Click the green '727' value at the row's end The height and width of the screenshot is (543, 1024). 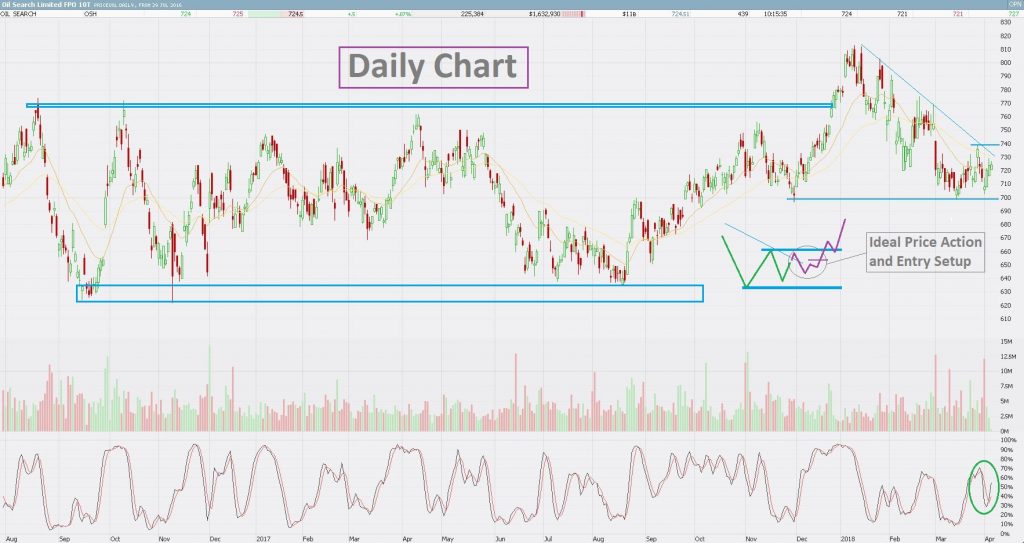point(1014,14)
